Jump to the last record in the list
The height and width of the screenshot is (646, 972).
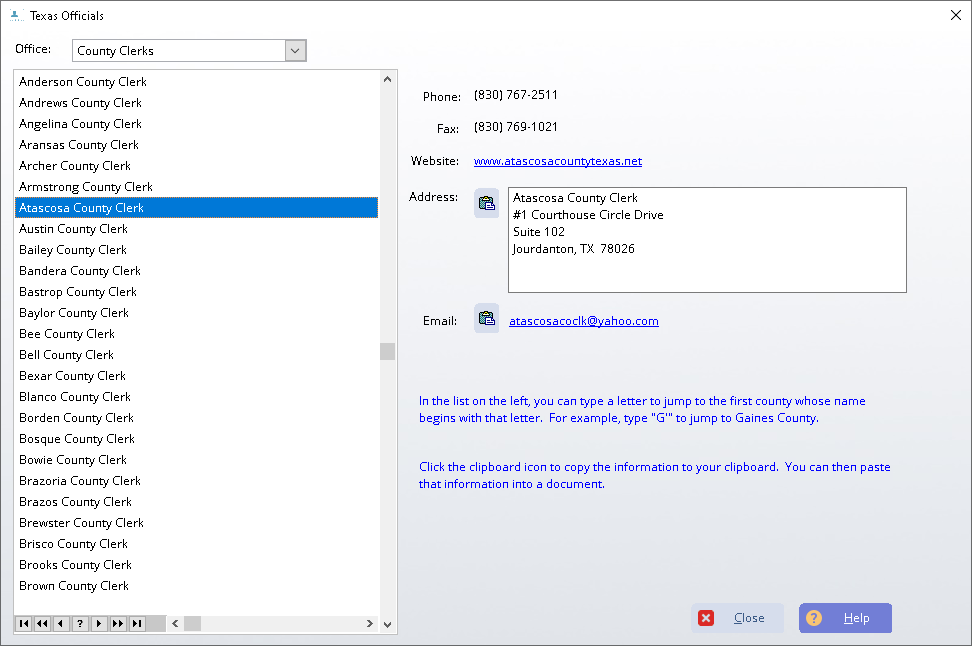click(x=137, y=624)
